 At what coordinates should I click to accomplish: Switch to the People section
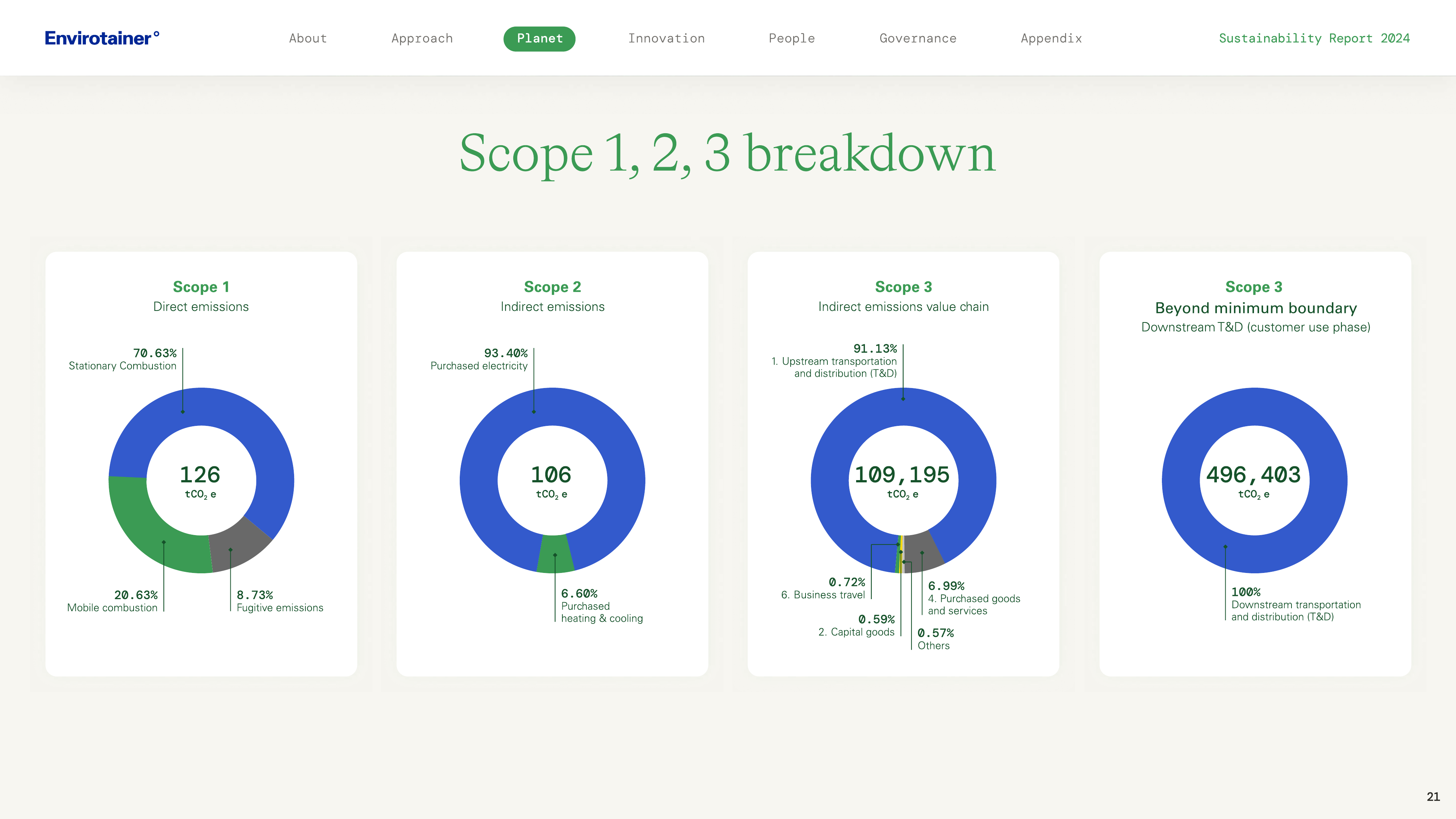pos(792,39)
